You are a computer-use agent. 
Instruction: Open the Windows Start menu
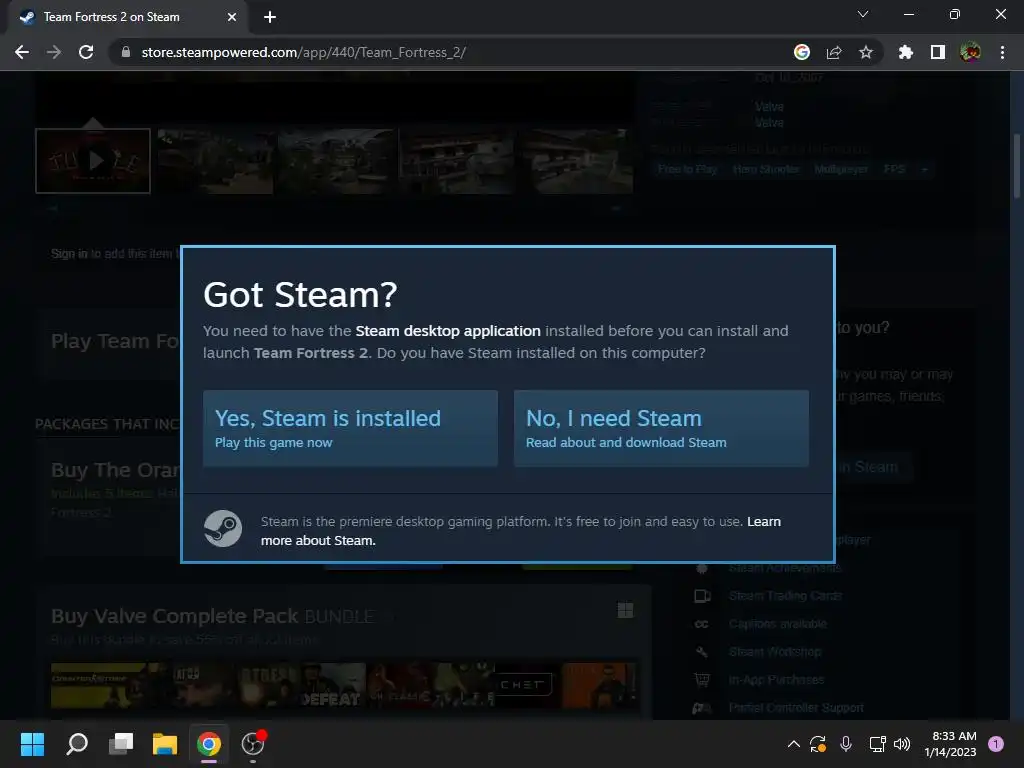tap(32, 744)
